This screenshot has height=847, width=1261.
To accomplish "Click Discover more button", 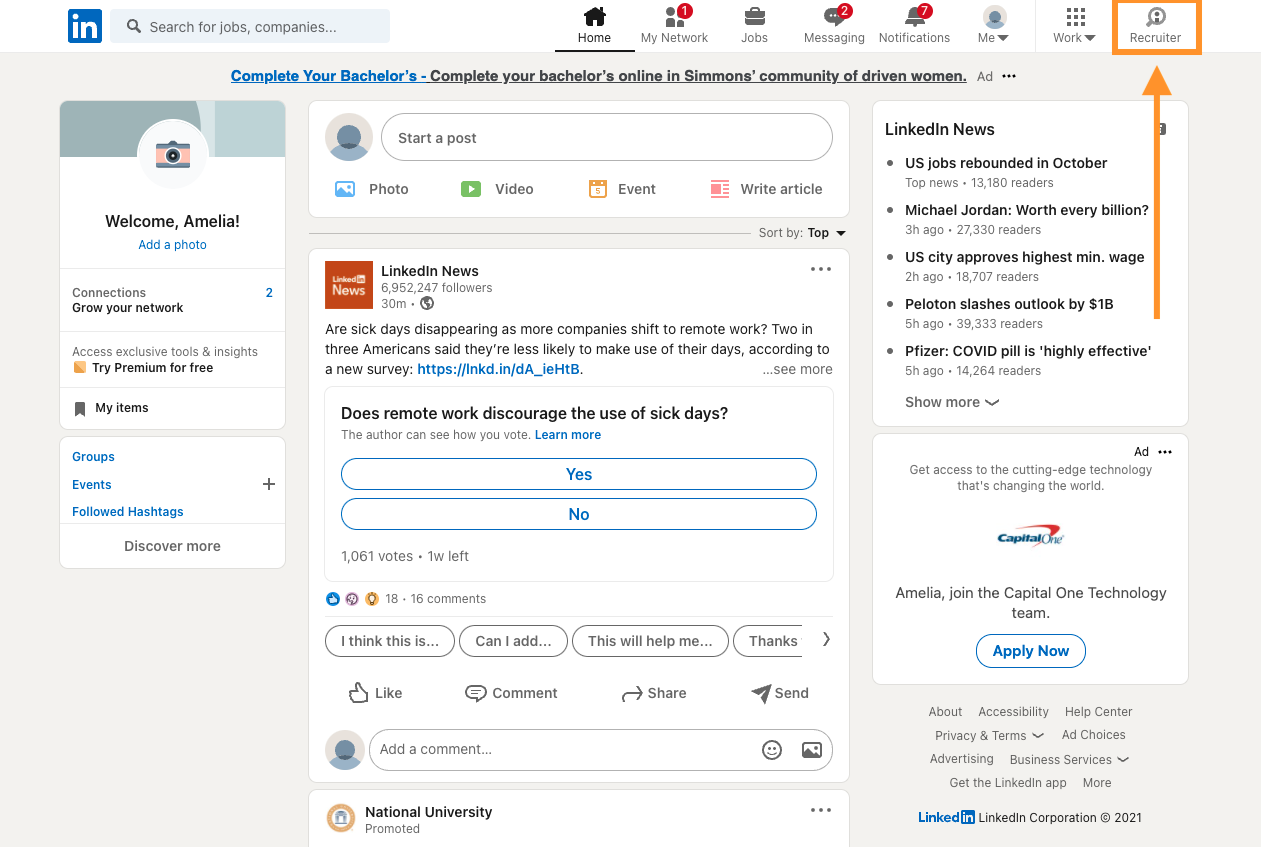I will pos(172,546).
